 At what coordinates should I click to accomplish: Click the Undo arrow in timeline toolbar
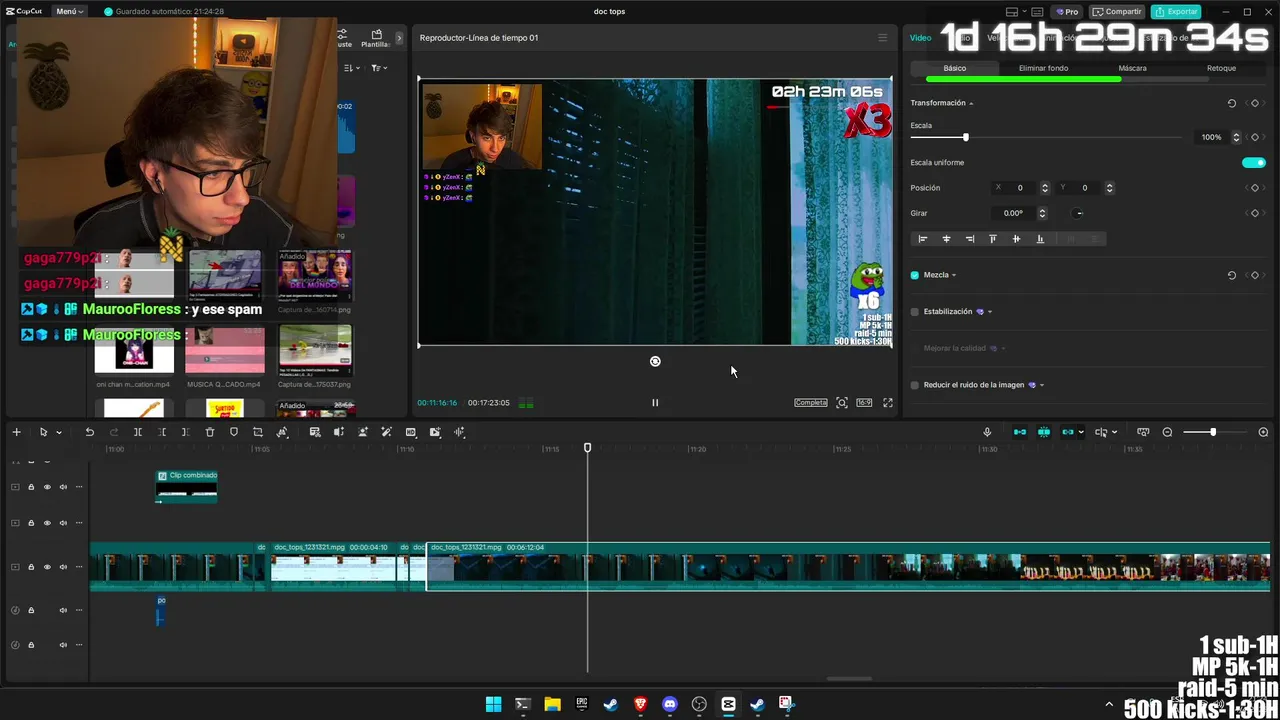89,432
